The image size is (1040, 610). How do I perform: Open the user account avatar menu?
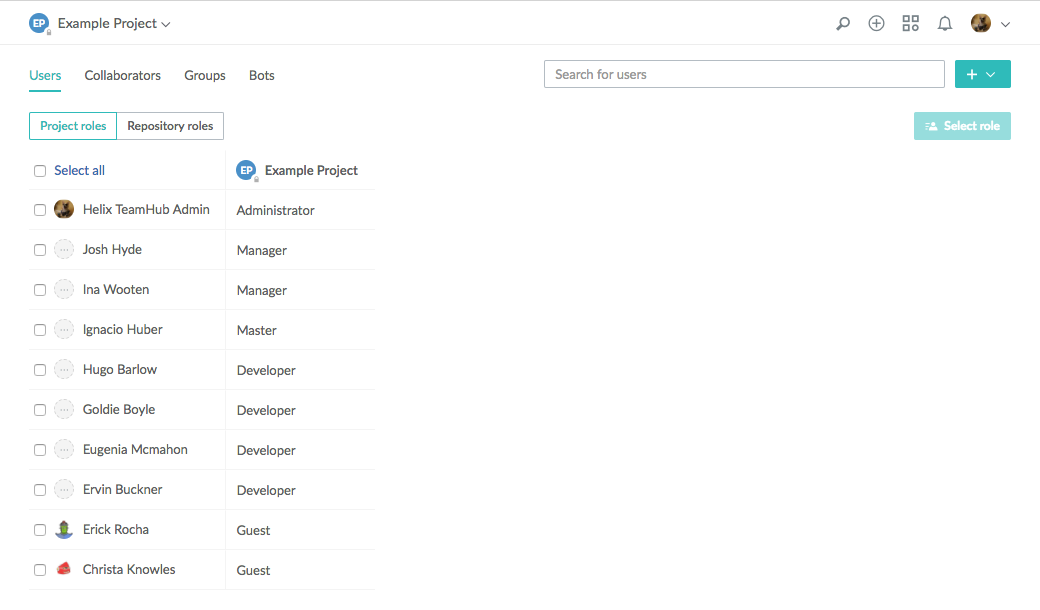click(x=990, y=24)
